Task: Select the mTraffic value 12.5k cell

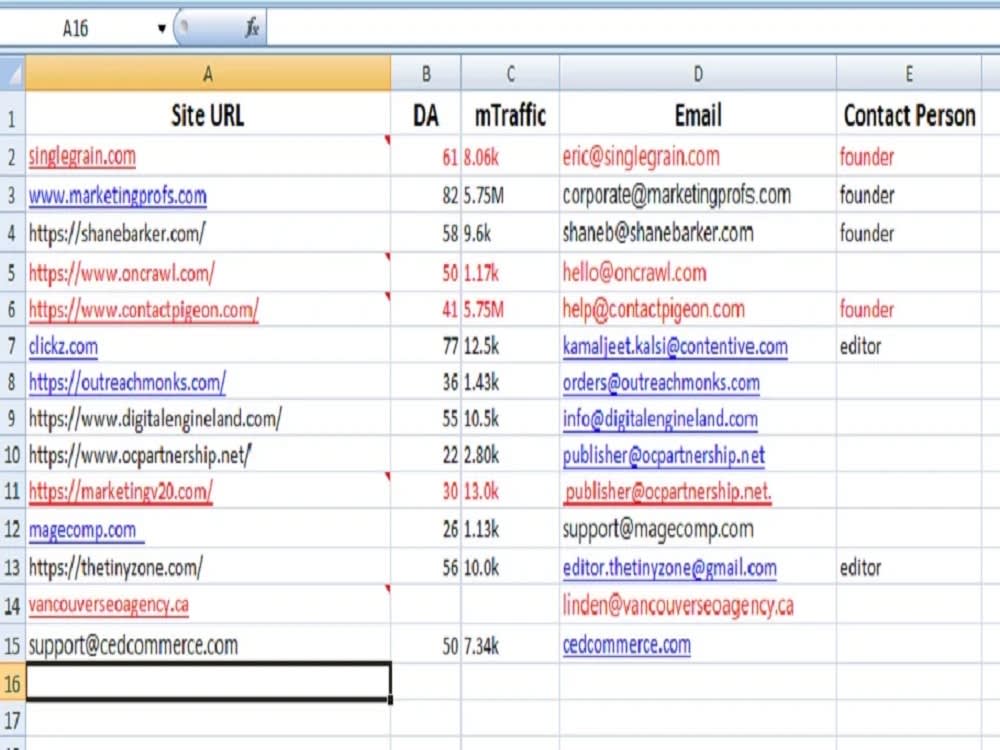Action: 510,346
